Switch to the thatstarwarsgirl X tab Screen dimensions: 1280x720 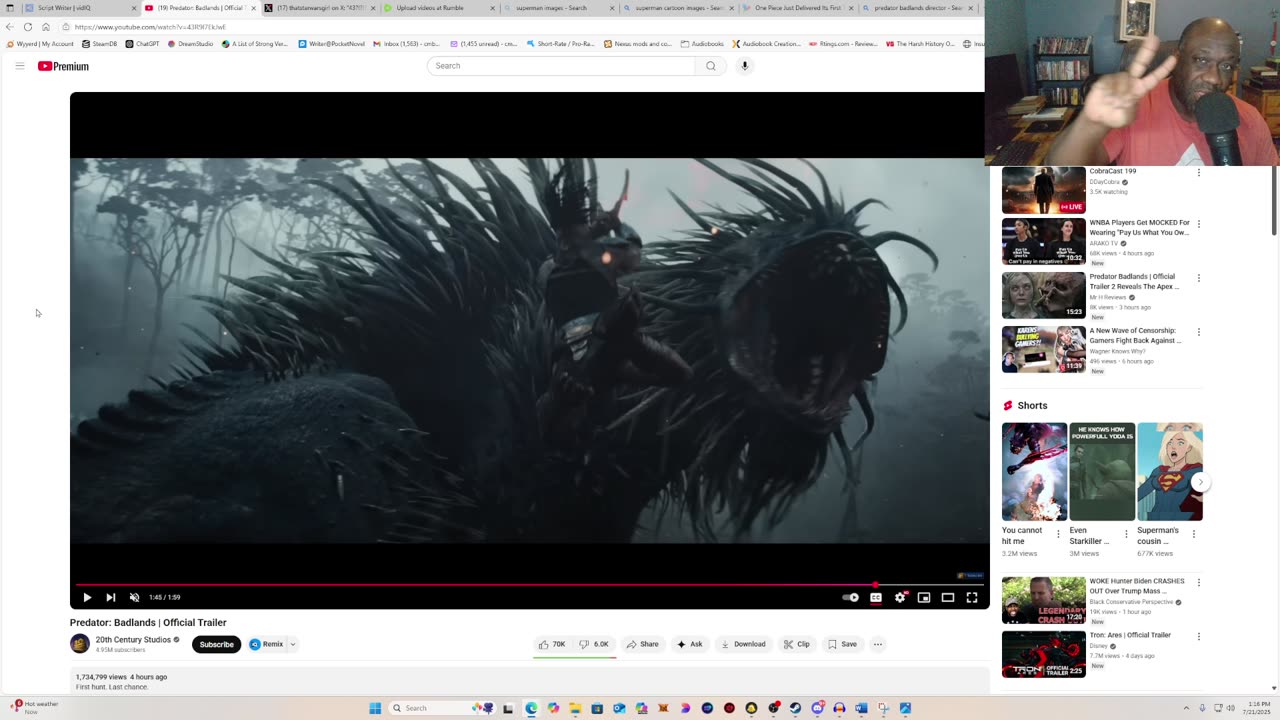320,8
